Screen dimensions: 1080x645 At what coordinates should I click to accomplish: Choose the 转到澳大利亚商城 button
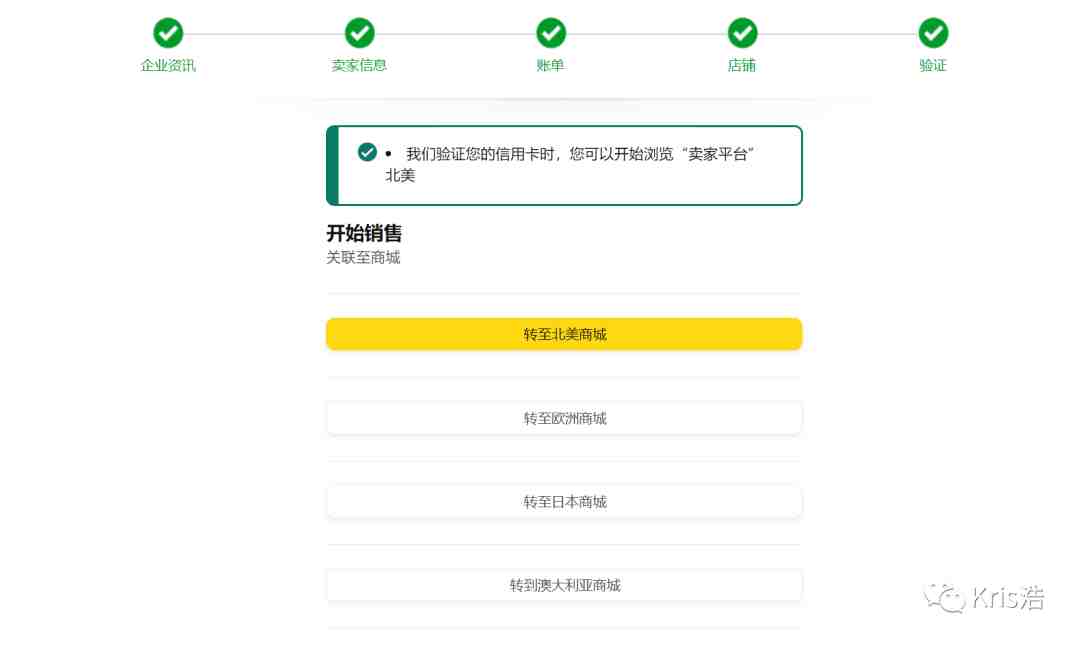click(x=564, y=585)
